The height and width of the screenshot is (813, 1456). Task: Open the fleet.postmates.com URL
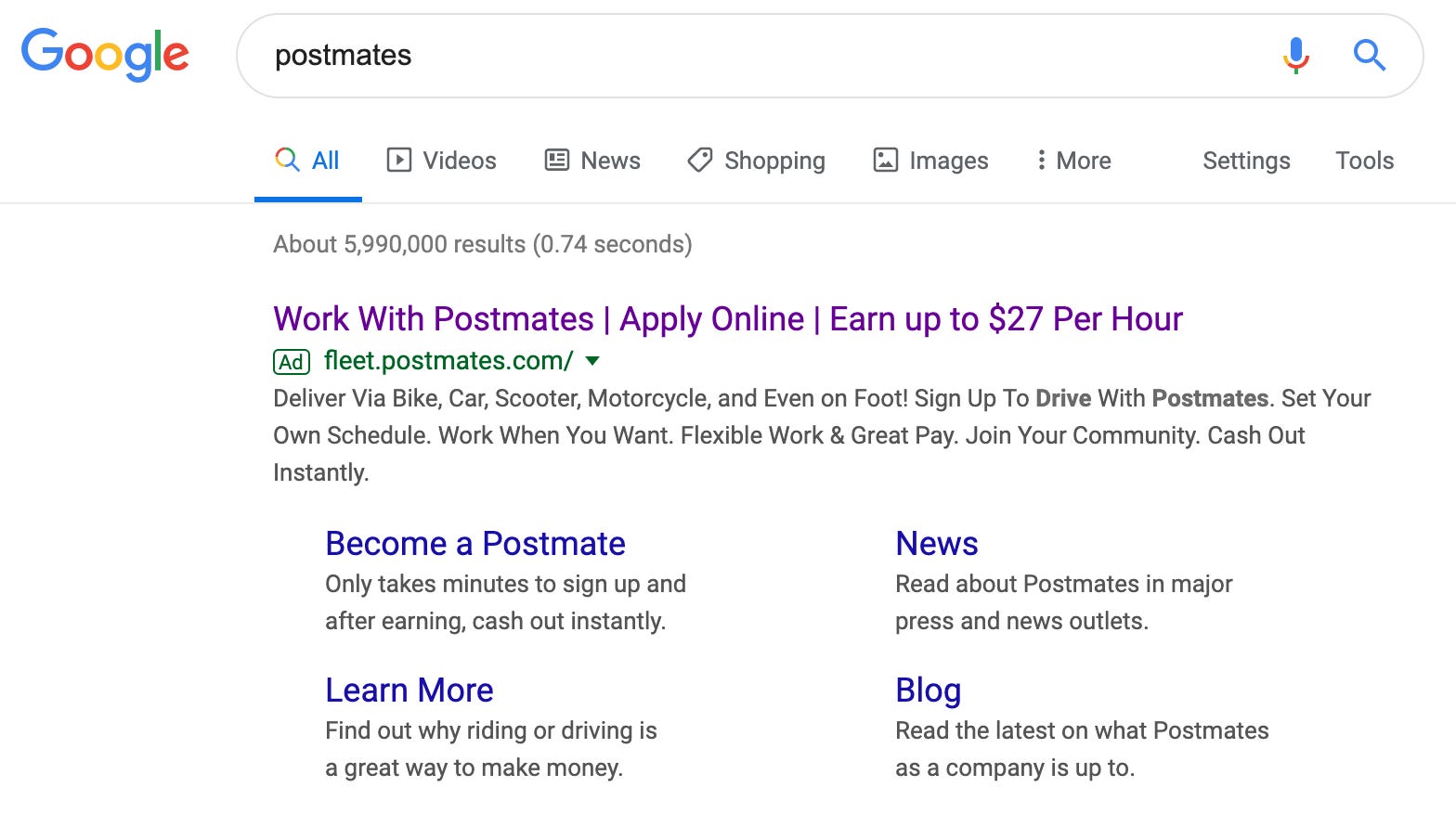pyautogui.click(x=448, y=361)
